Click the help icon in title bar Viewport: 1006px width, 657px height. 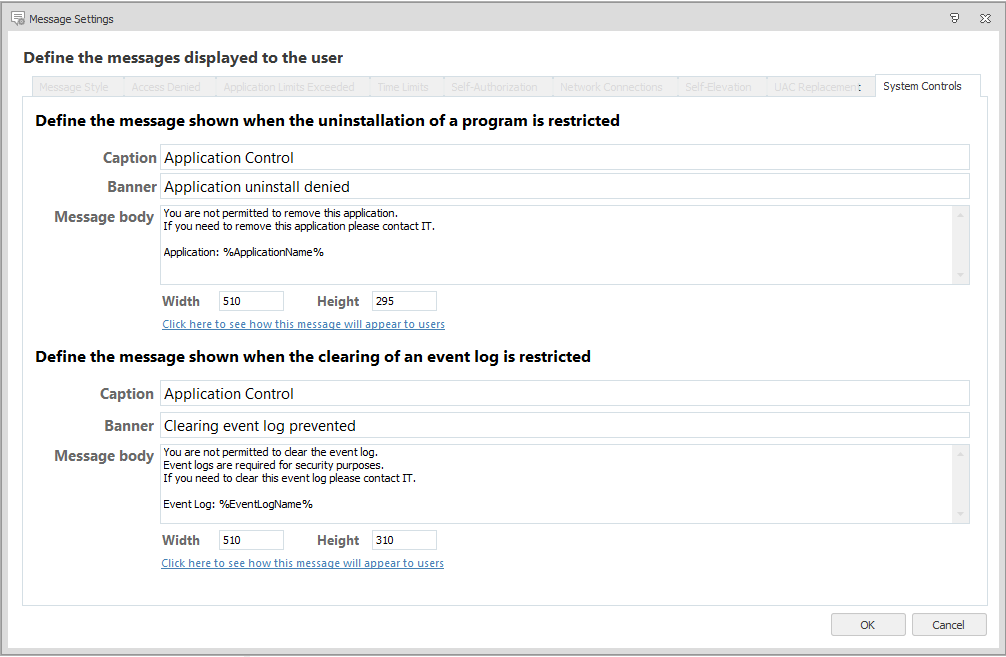point(954,18)
